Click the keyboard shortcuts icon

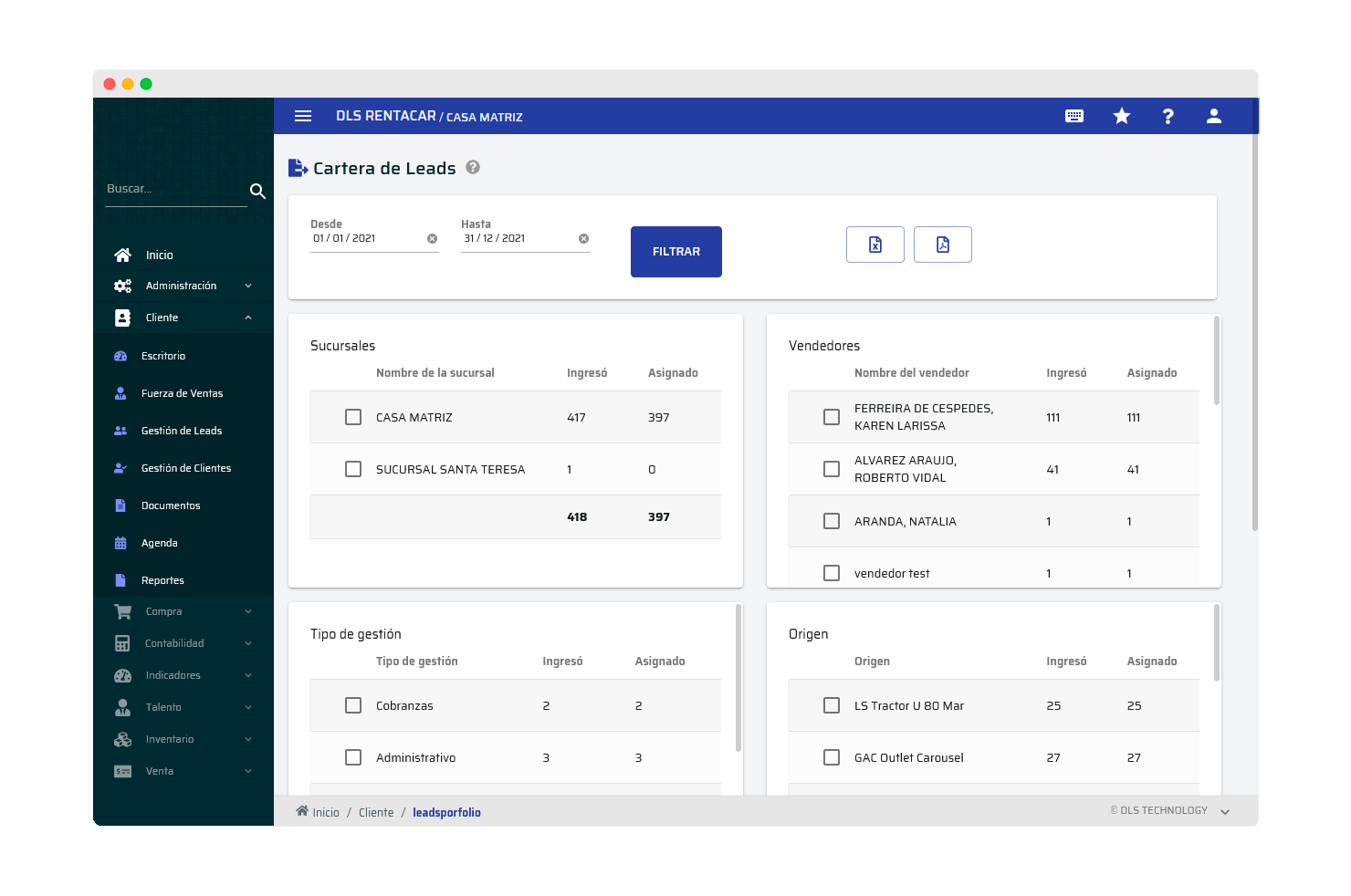pos(1074,116)
